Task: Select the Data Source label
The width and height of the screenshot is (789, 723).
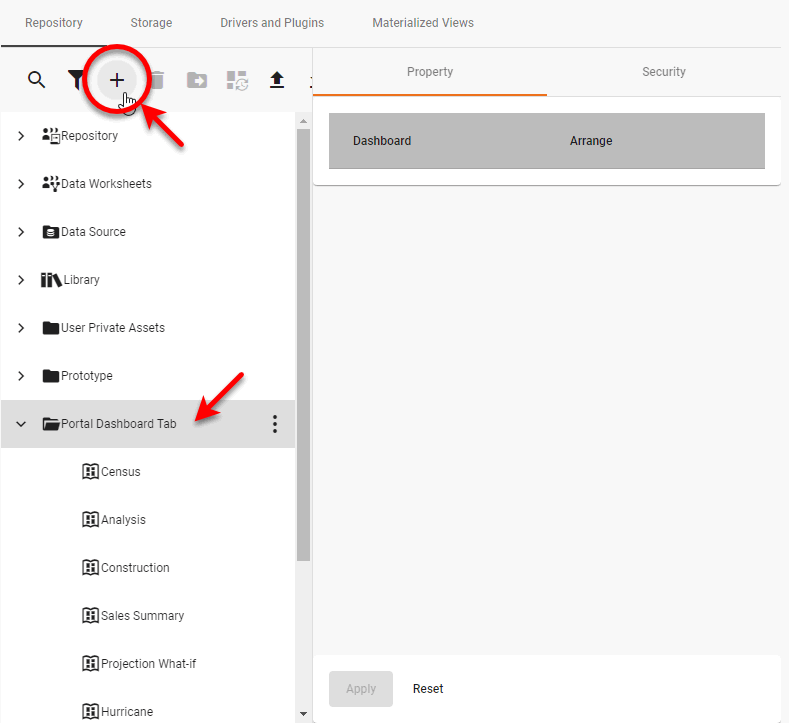Action: click(x=93, y=232)
